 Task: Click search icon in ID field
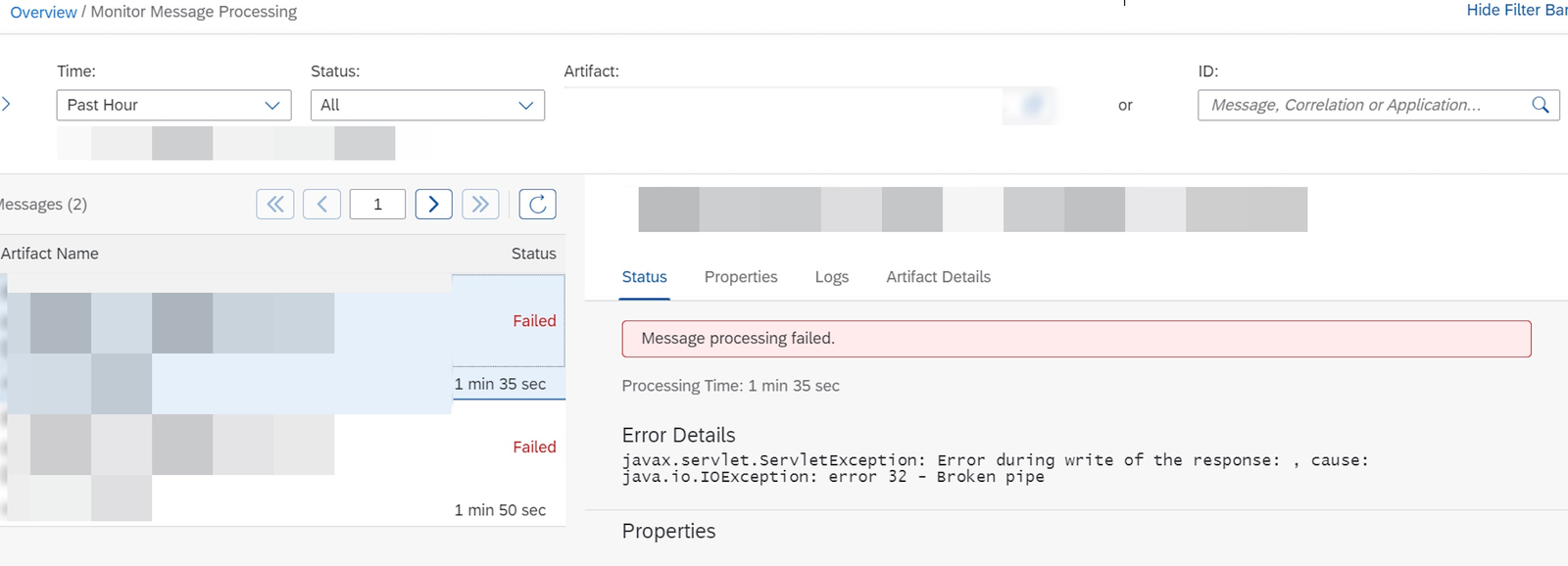[1540, 105]
